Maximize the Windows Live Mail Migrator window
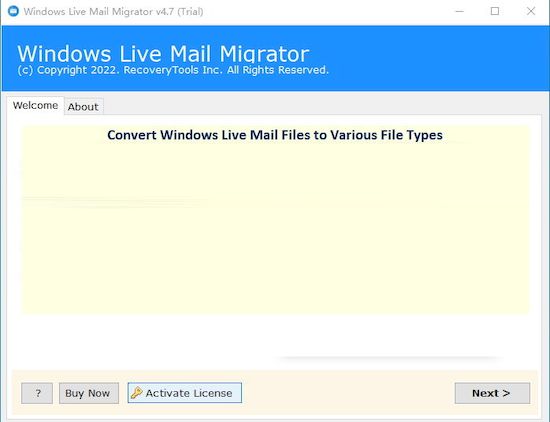 click(495, 11)
